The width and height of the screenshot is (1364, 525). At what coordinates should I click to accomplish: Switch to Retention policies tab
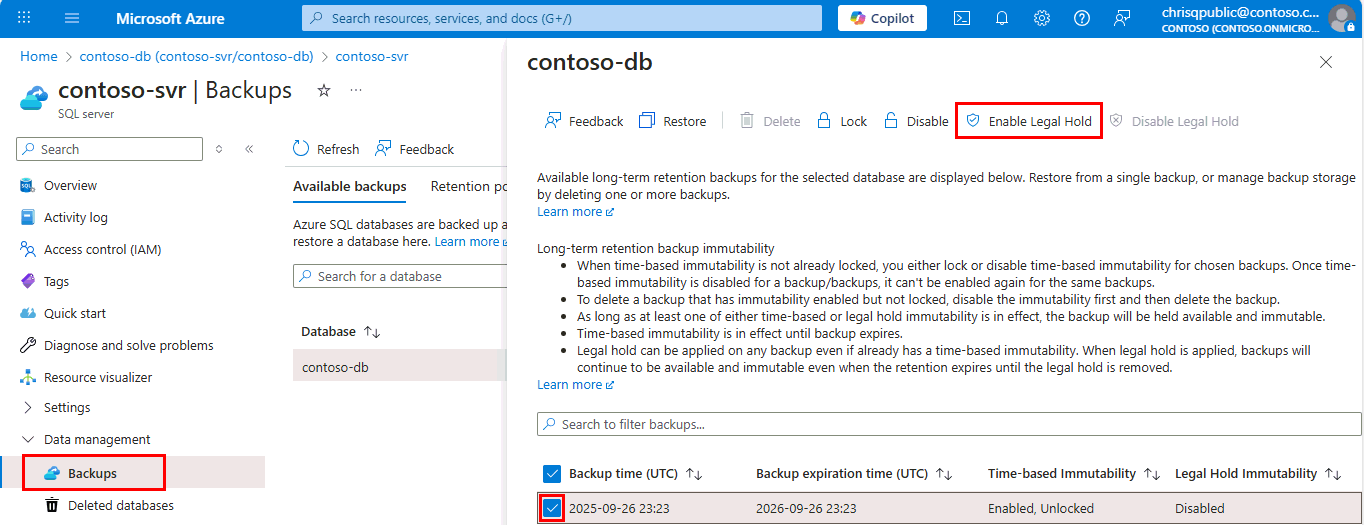(468, 186)
